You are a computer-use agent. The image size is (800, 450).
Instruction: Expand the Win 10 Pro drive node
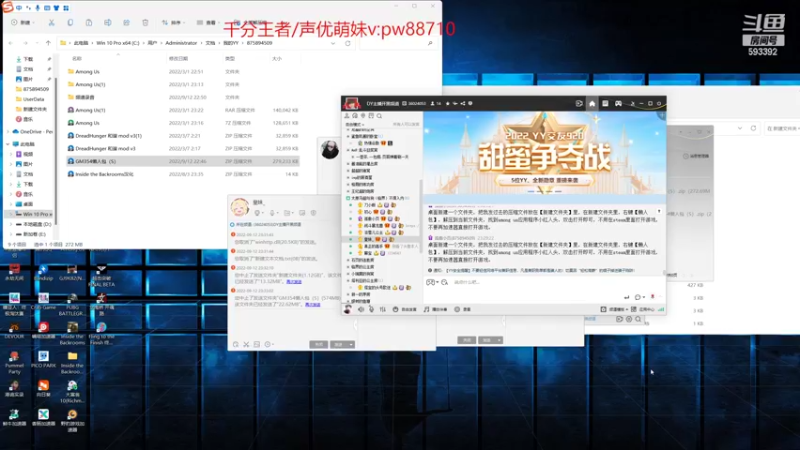pyautogui.click(x=11, y=214)
